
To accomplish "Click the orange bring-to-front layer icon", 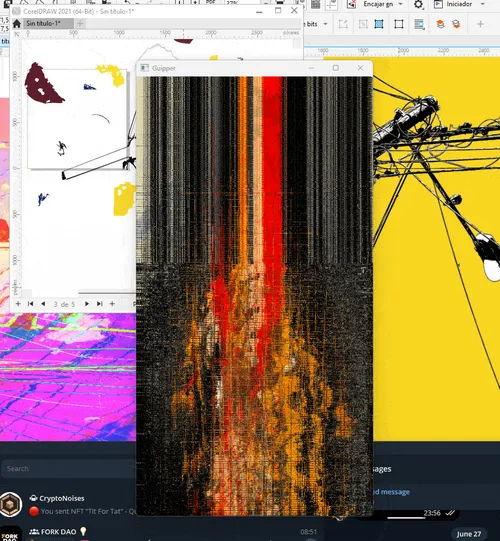I will click(x=440, y=24).
